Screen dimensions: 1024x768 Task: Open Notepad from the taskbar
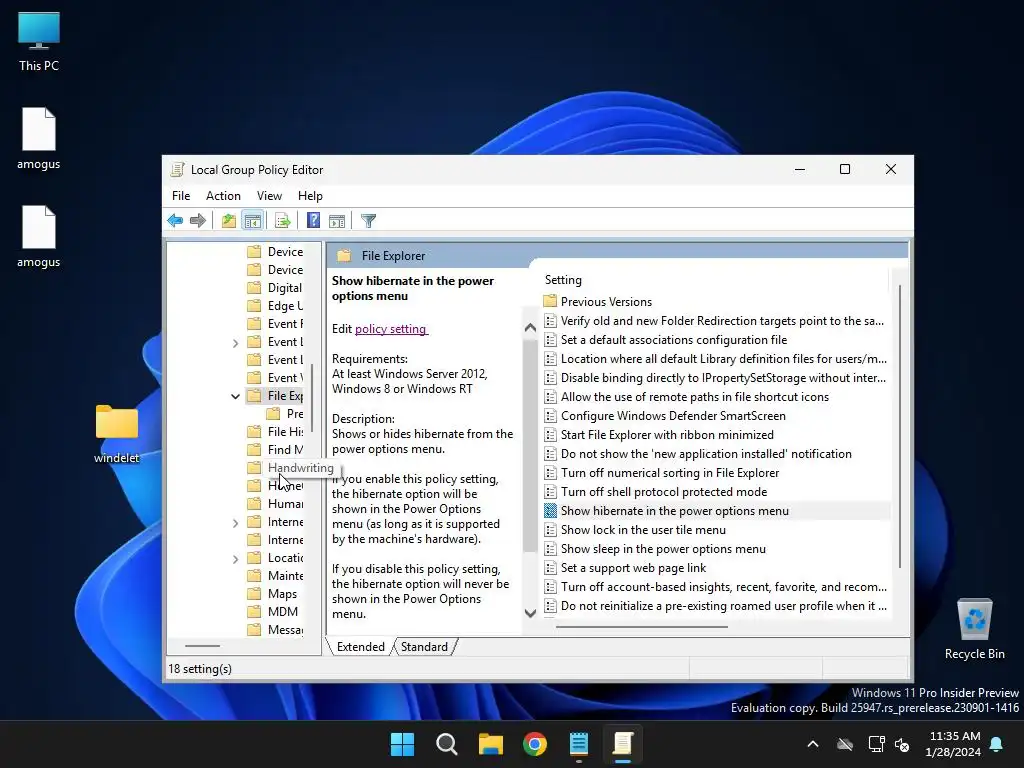click(x=579, y=744)
